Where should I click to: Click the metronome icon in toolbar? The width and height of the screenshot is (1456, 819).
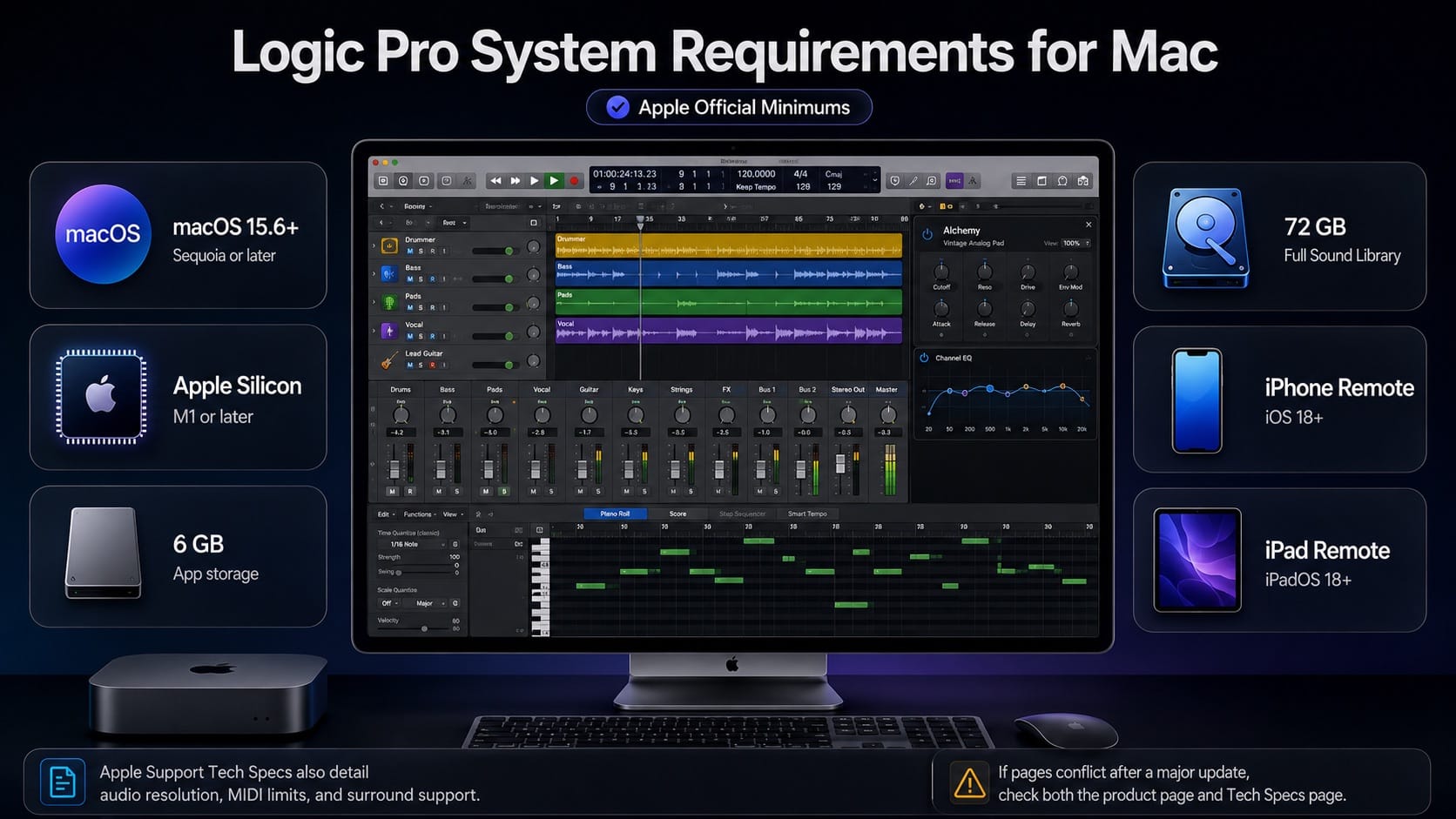coord(973,181)
